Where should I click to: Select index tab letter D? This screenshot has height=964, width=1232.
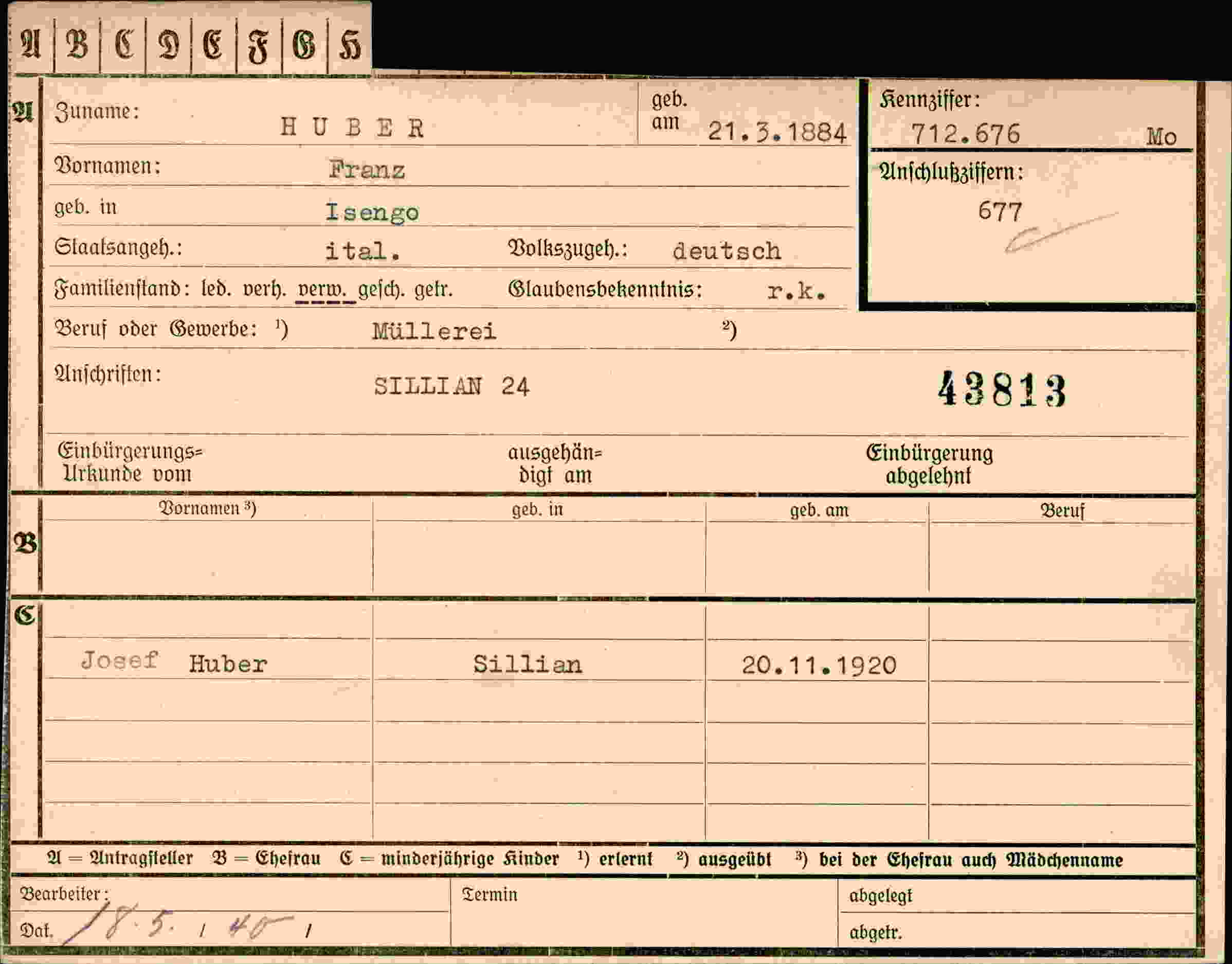click(x=169, y=45)
